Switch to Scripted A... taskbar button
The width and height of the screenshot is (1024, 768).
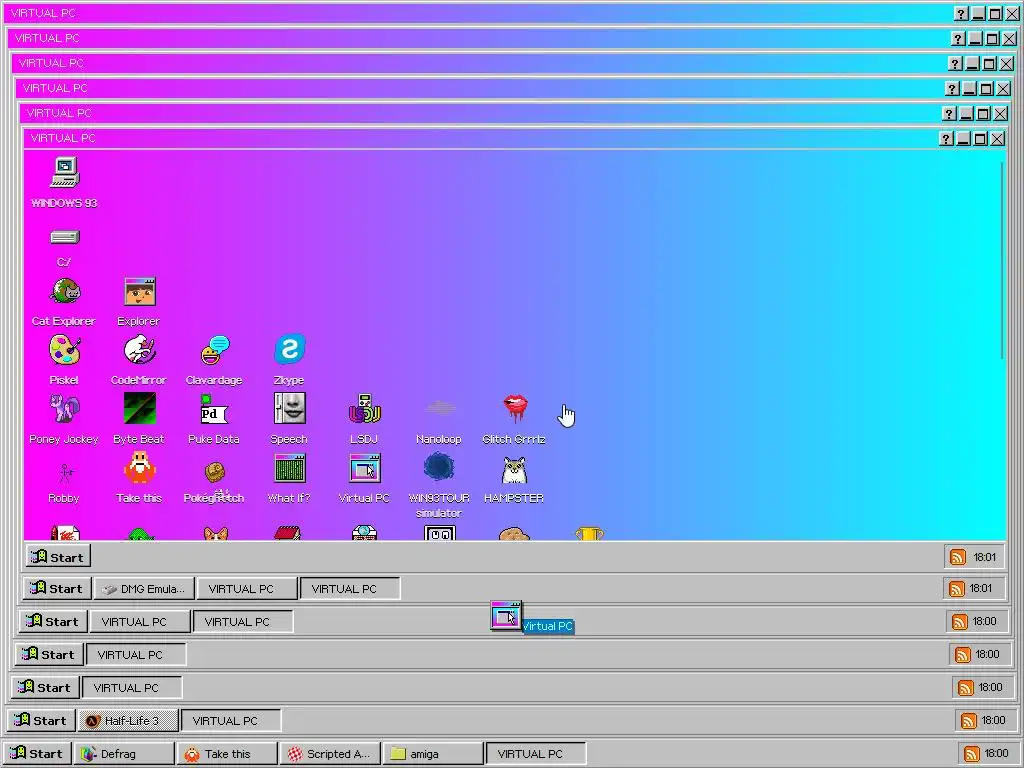(x=330, y=754)
